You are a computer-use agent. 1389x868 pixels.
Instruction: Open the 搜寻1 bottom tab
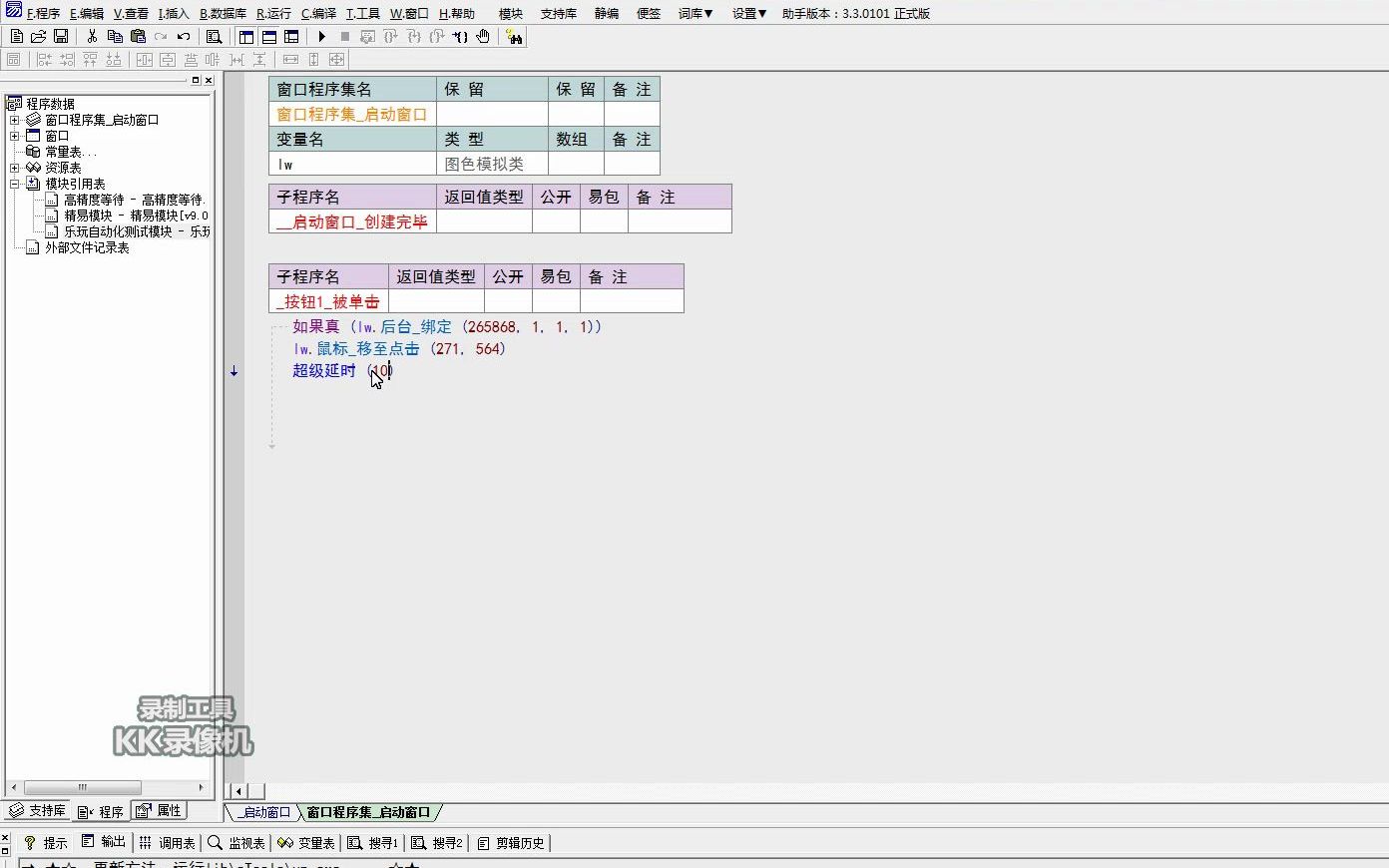pyautogui.click(x=372, y=843)
